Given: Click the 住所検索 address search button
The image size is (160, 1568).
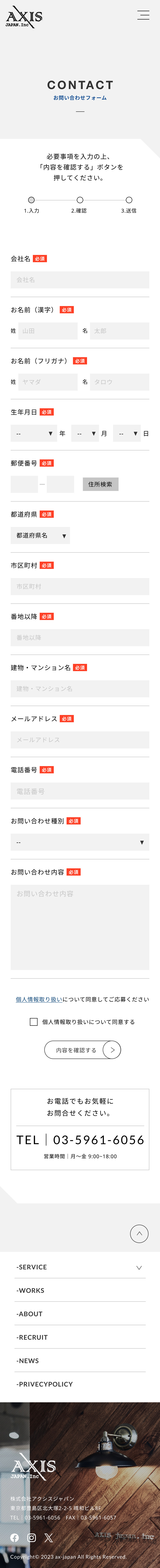Looking at the screenshot, I should (x=100, y=485).
